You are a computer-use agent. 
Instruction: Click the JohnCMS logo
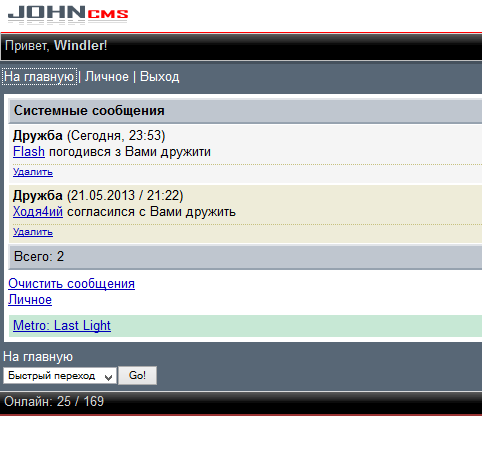[68, 15]
